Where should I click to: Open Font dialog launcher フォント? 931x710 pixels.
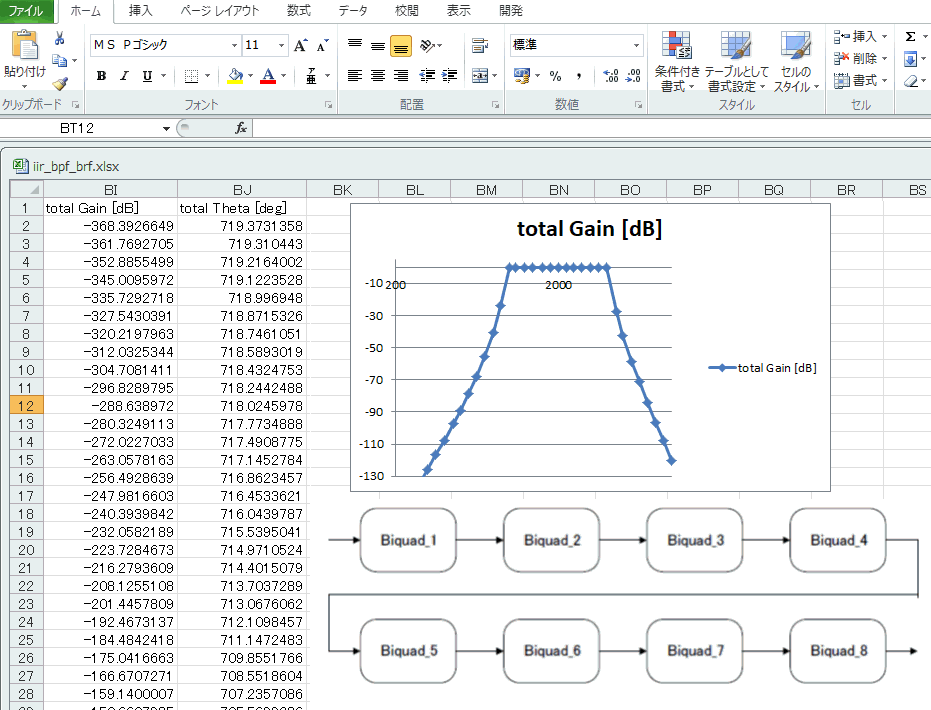[x=328, y=105]
